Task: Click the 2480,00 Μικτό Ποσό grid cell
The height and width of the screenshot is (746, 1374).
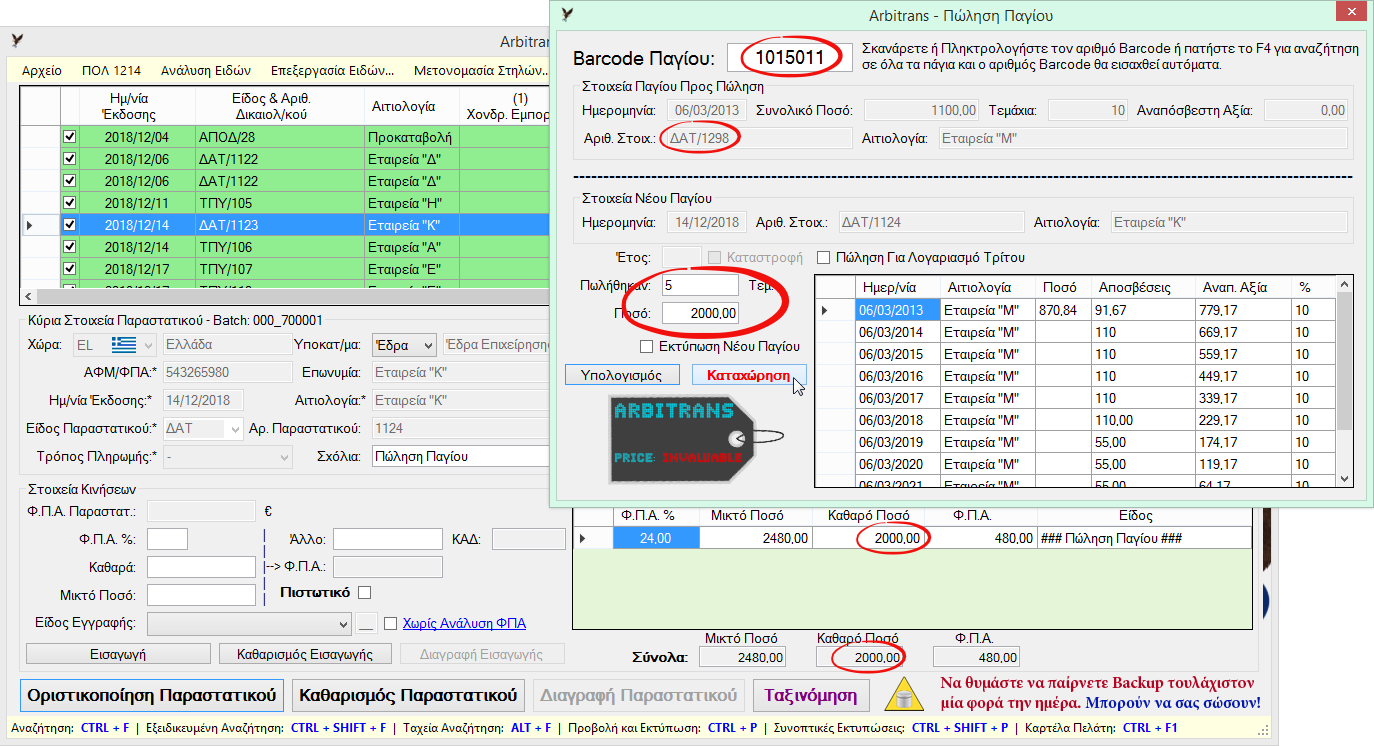Action: (755, 538)
